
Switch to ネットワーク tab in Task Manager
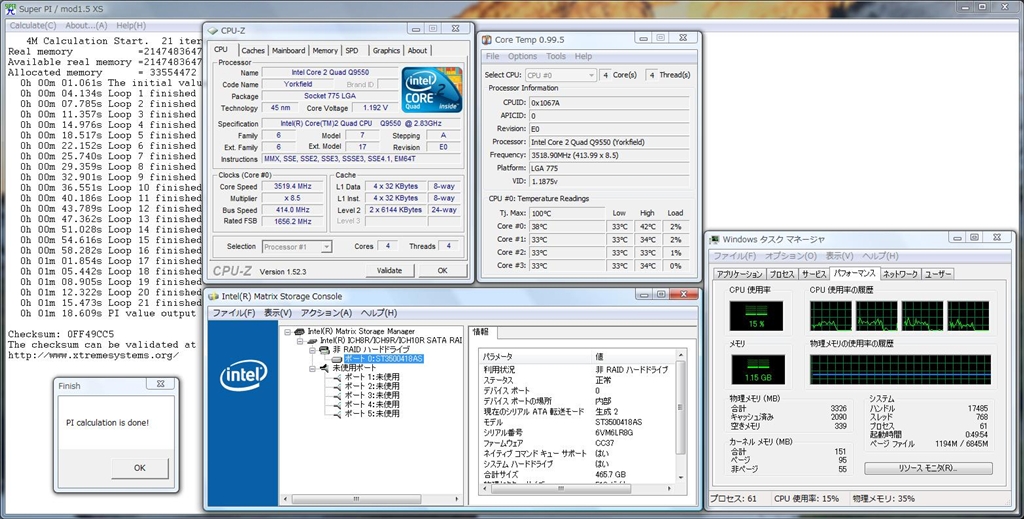[x=900, y=274]
